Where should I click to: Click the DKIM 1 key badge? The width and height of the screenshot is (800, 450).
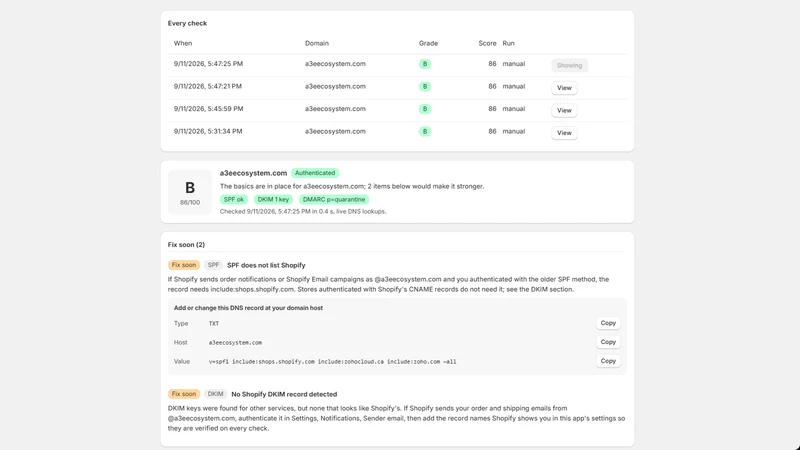coord(273,199)
